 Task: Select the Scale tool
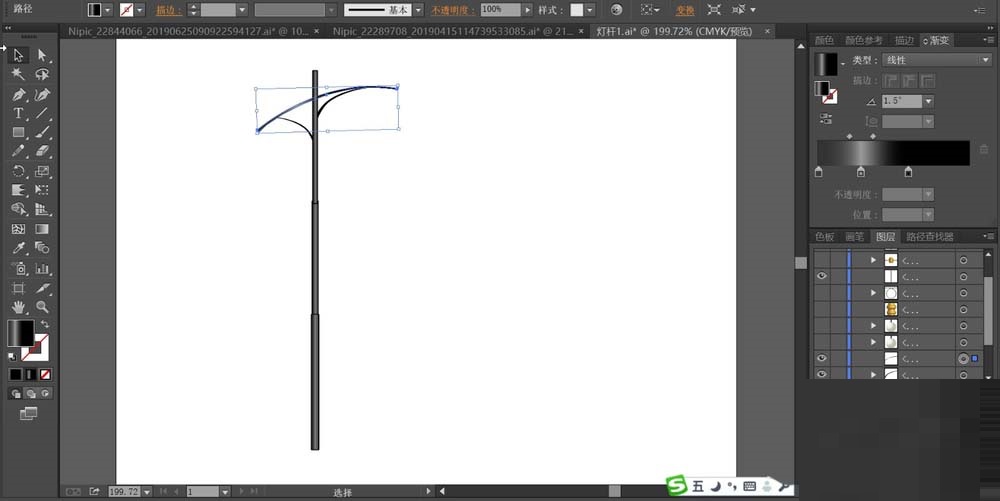click(42, 171)
